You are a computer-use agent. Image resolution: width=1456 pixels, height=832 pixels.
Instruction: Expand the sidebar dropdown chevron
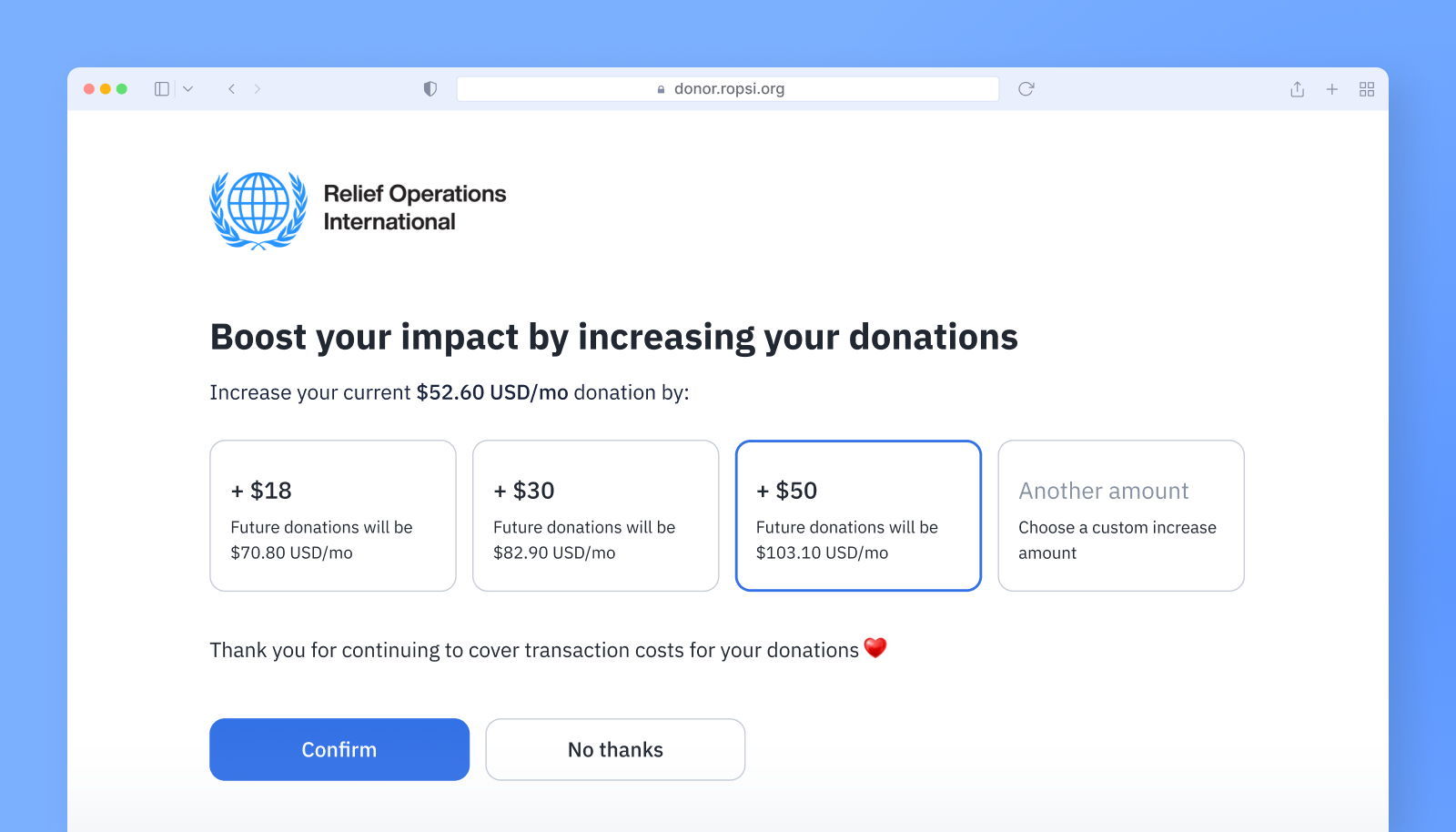click(188, 89)
